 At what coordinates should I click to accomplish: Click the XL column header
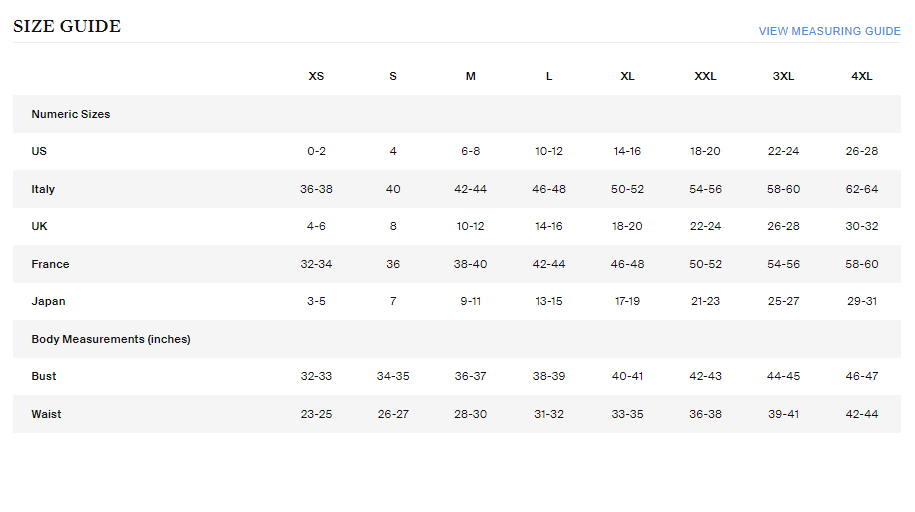[627, 76]
